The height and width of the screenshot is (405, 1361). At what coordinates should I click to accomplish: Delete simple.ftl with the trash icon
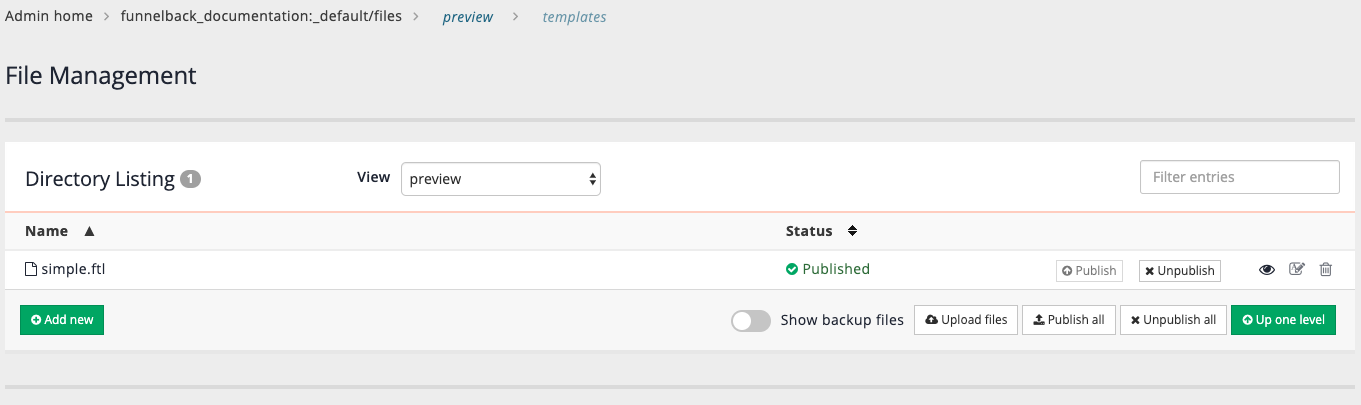(1326, 269)
